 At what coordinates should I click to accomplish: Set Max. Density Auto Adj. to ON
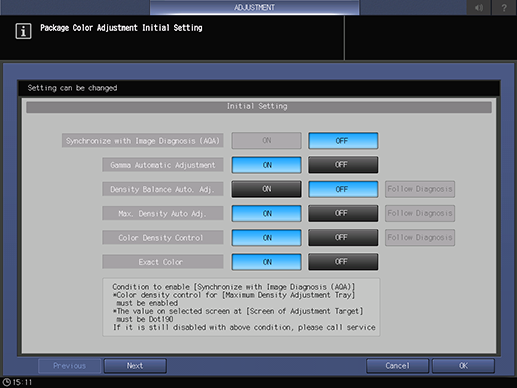tap(267, 213)
